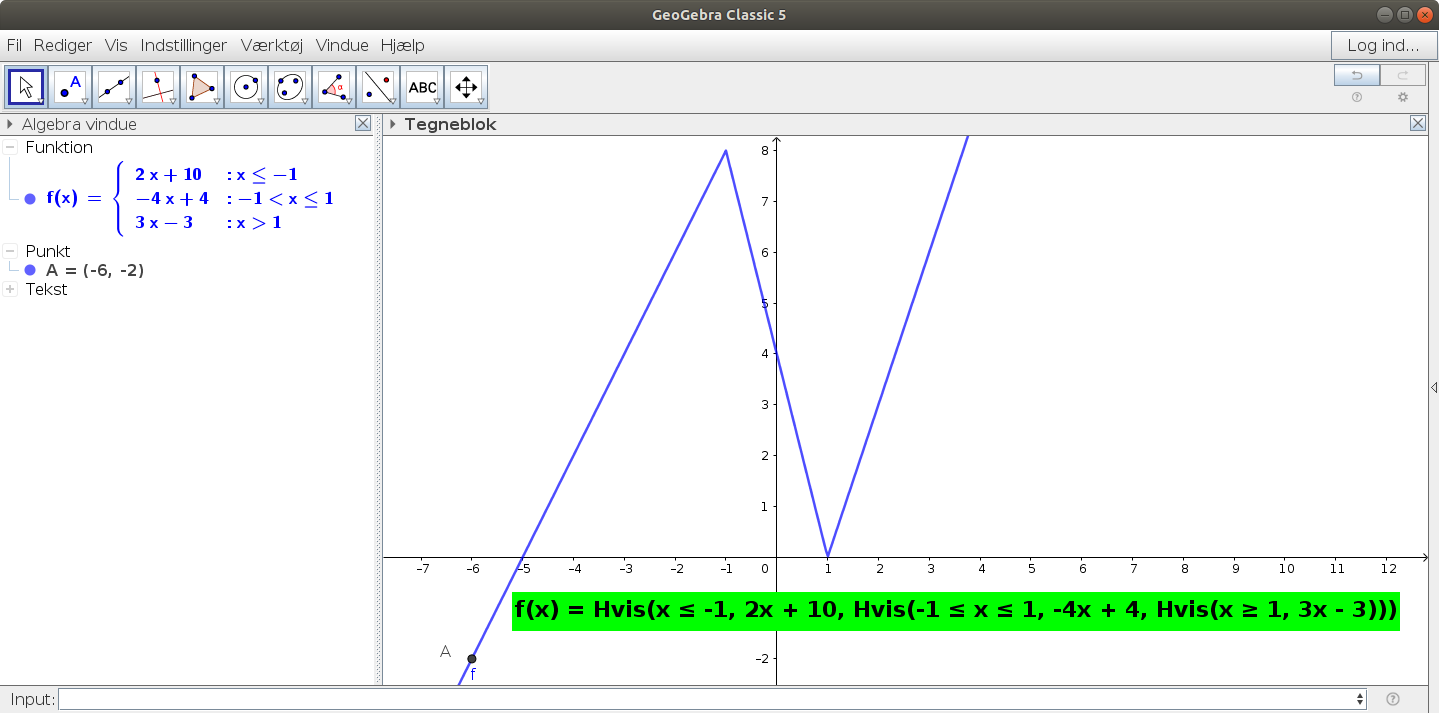Select the Perpendicular line tool

158,87
